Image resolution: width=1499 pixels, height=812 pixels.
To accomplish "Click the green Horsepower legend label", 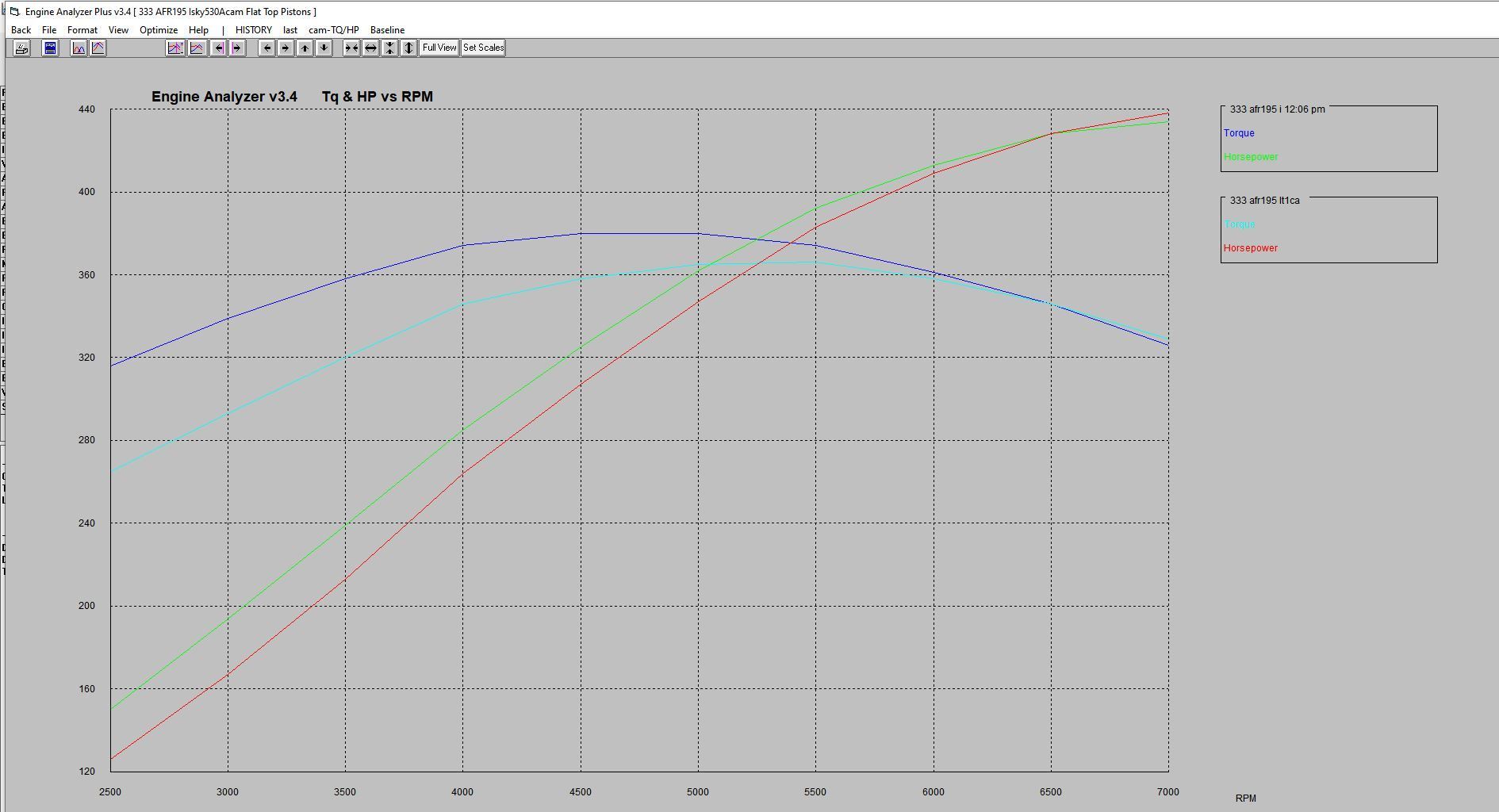I will (x=1251, y=157).
